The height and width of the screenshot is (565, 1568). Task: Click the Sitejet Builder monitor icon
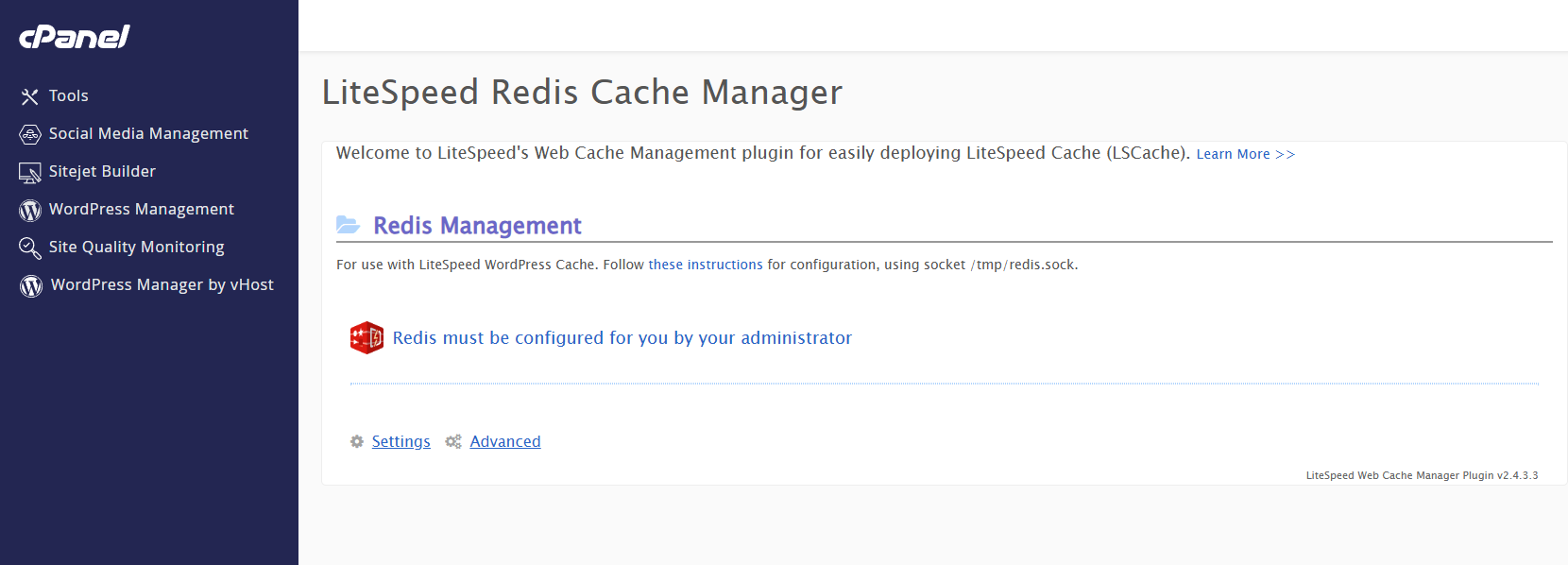[x=30, y=172]
